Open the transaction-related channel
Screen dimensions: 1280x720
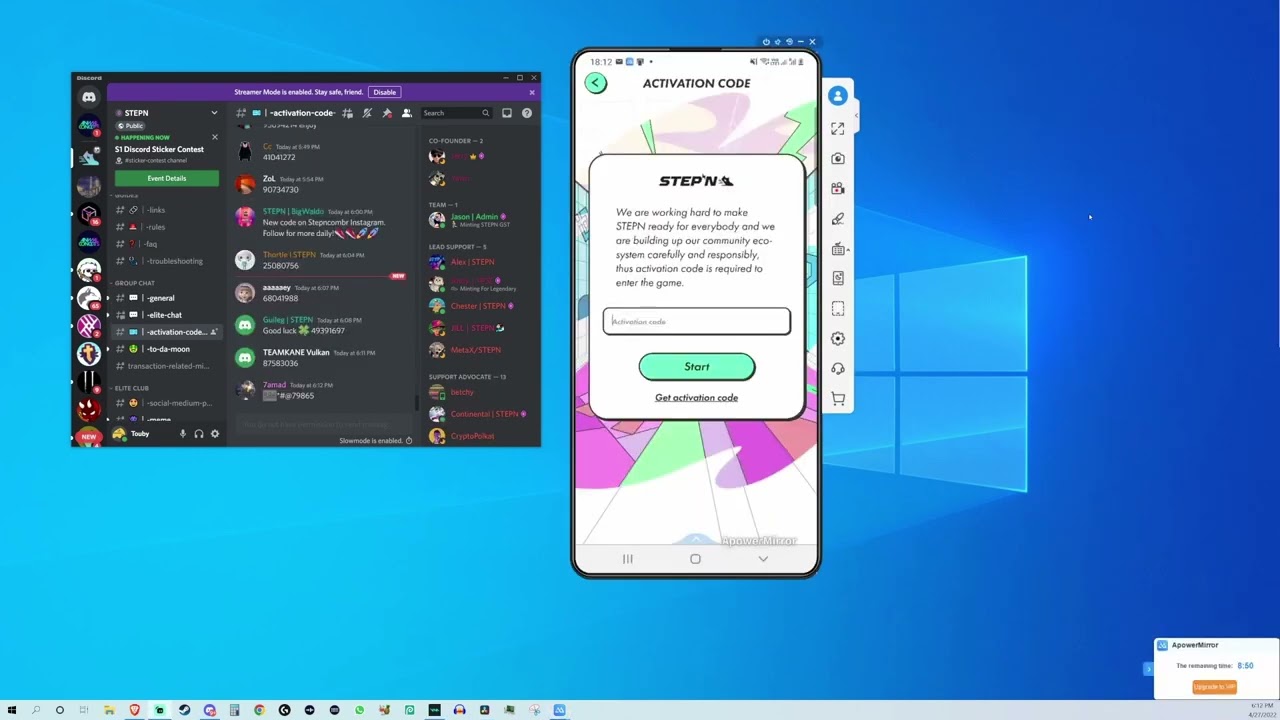(166, 366)
